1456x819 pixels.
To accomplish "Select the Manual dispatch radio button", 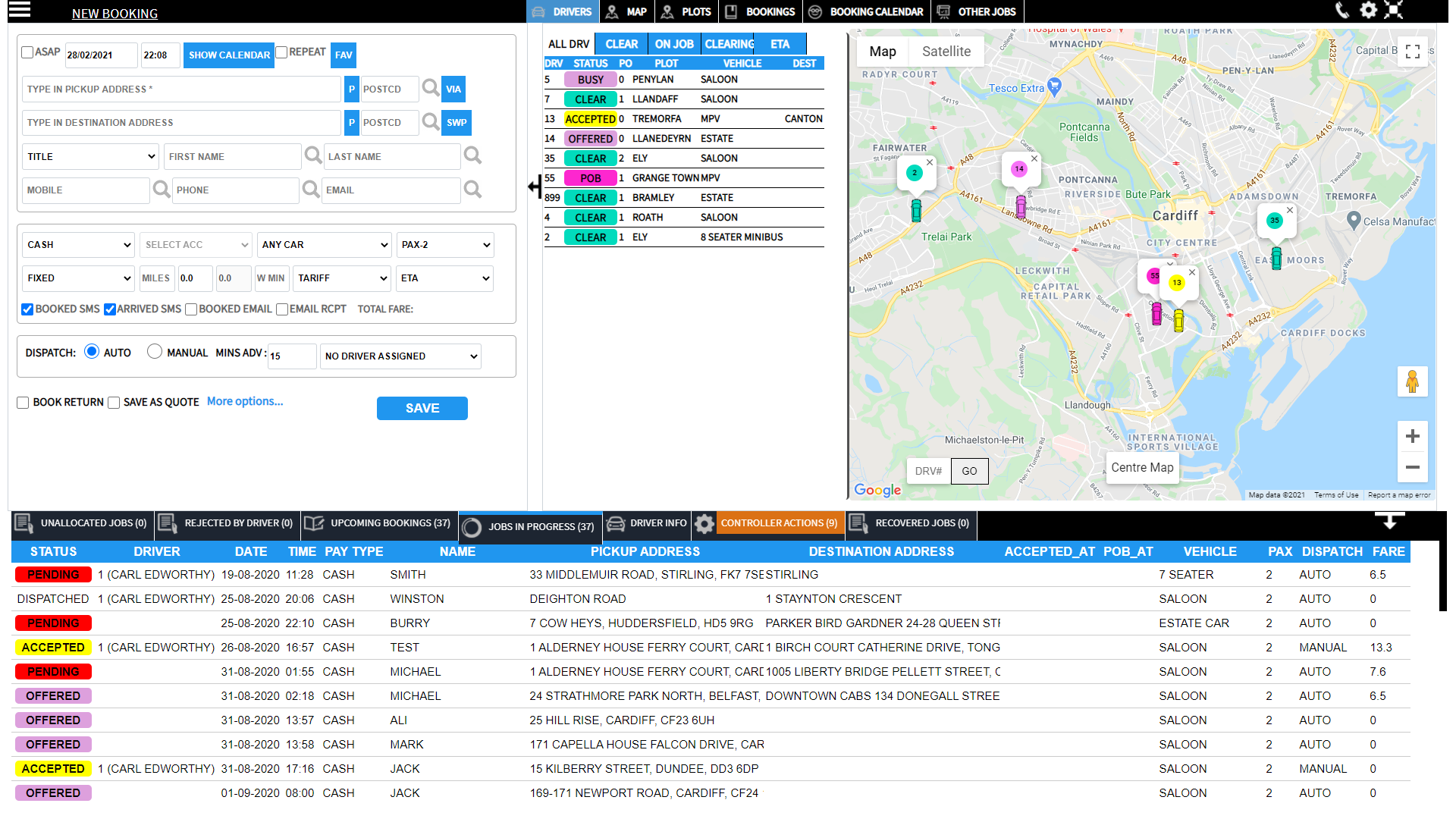I will 155,352.
